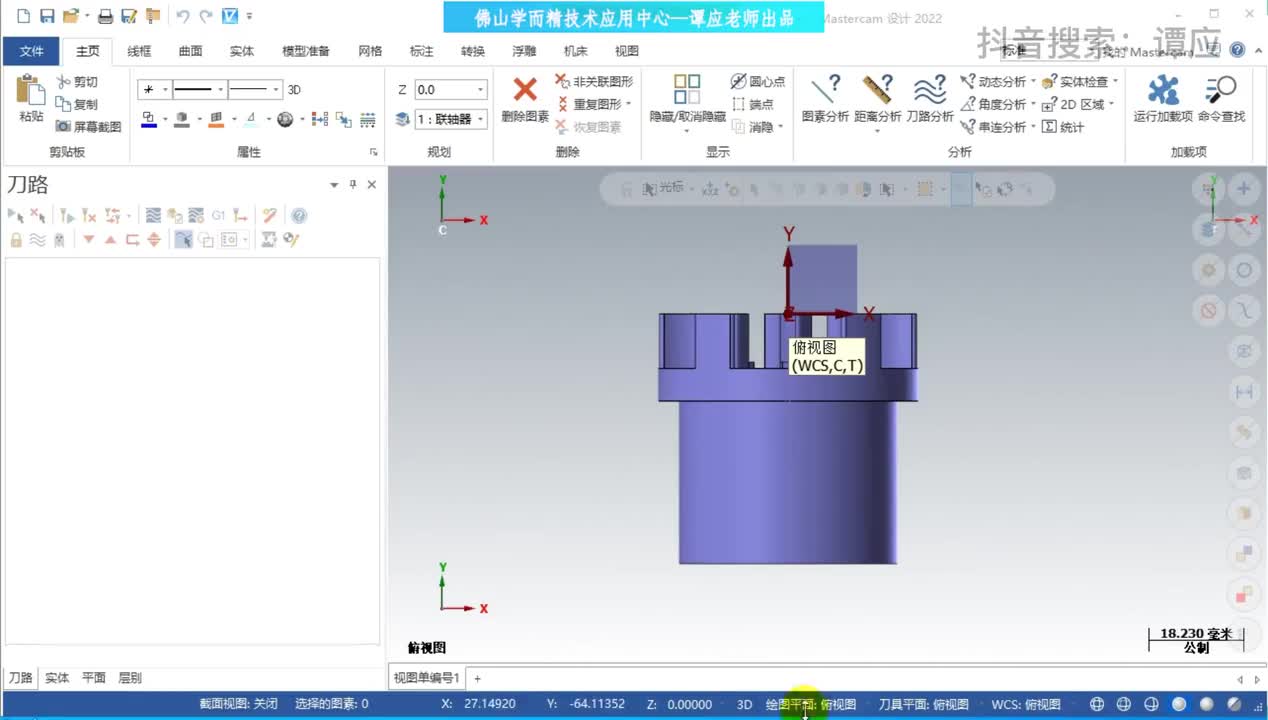Open the 文件 menu
Viewport: 1268px width, 720px height.
pyautogui.click(x=31, y=51)
